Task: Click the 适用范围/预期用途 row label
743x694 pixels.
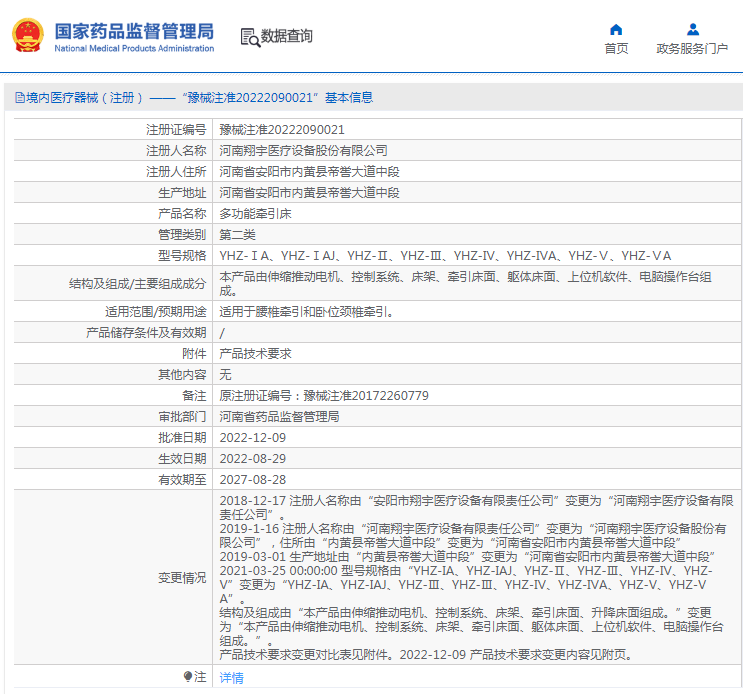Action: pos(155,312)
